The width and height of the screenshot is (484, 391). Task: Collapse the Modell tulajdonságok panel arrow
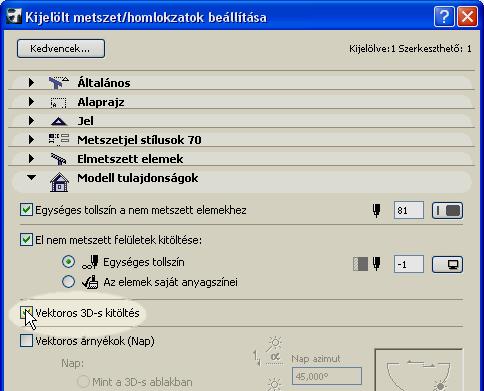pos(32,178)
